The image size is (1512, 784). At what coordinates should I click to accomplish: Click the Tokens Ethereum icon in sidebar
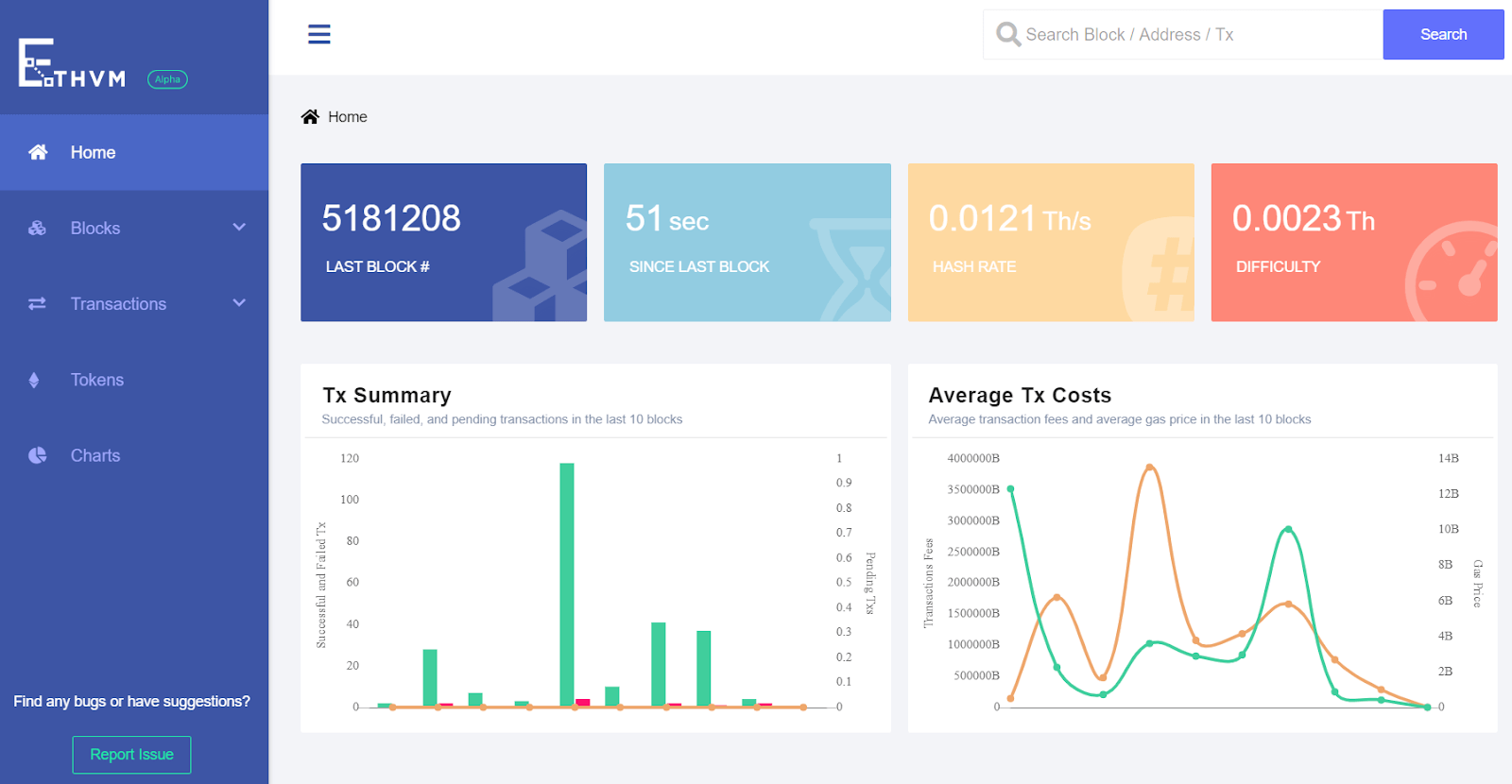35,380
